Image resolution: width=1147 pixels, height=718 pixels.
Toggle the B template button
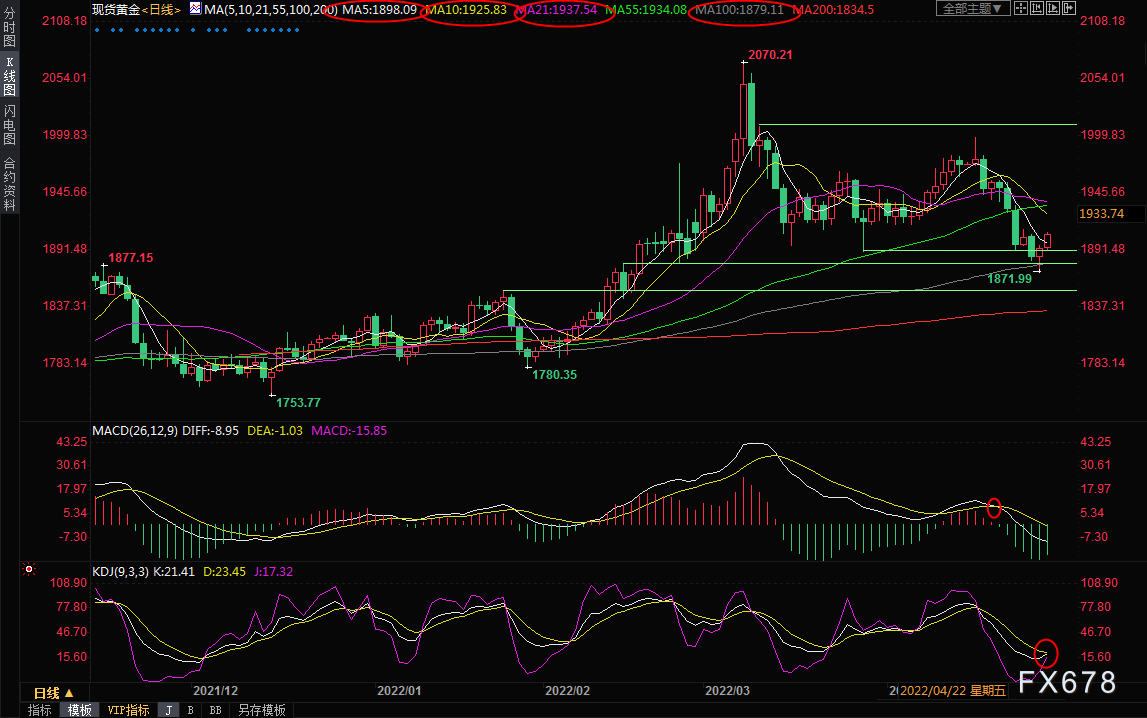(190, 710)
